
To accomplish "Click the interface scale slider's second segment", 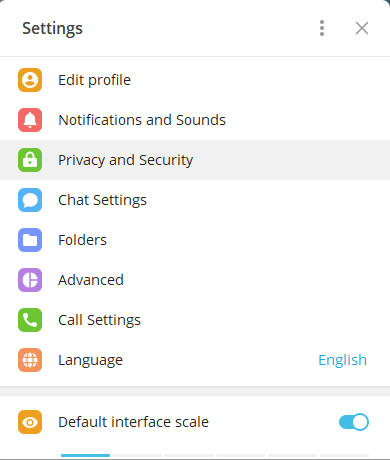I will coord(137,455).
